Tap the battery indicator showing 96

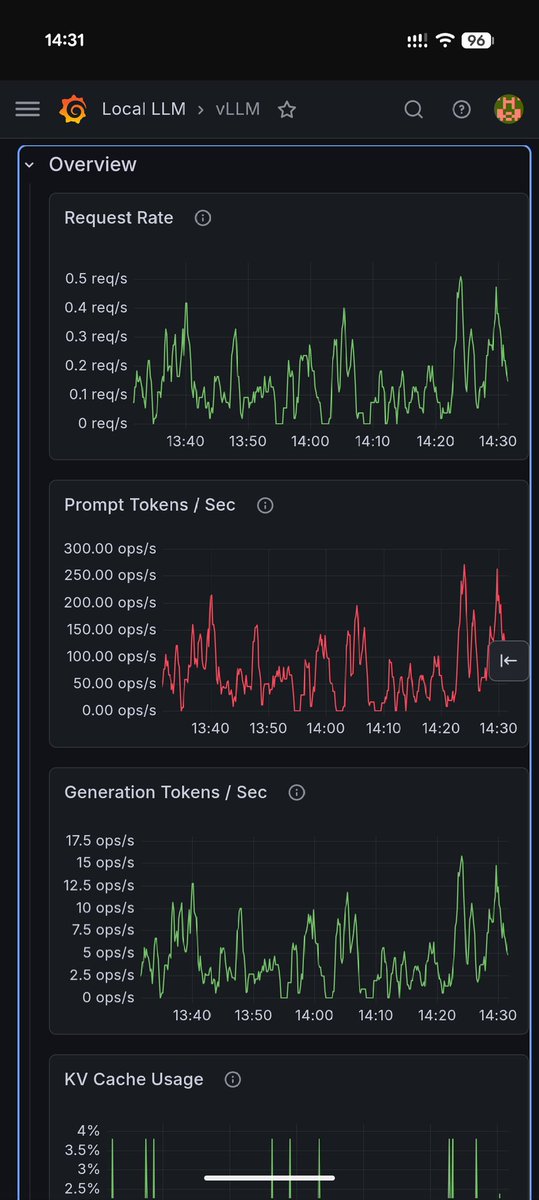[x=478, y=40]
